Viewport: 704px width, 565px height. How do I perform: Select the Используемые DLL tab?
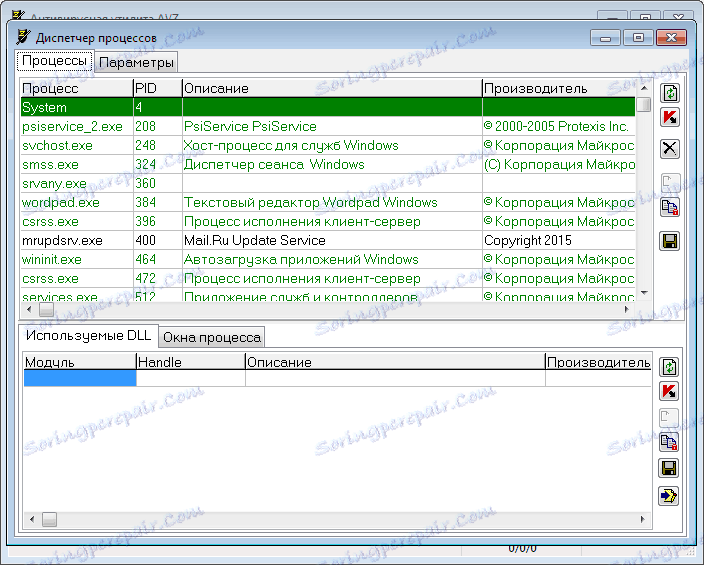88,335
